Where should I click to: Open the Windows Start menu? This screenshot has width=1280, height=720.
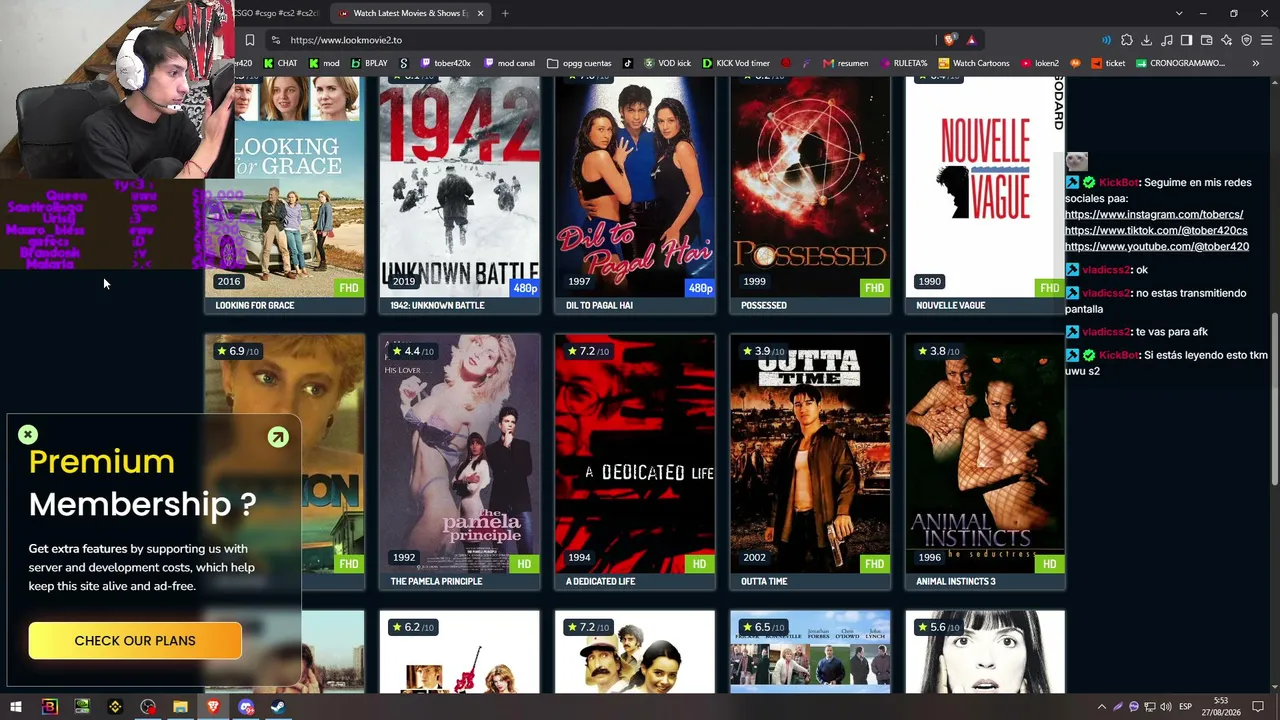16,707
